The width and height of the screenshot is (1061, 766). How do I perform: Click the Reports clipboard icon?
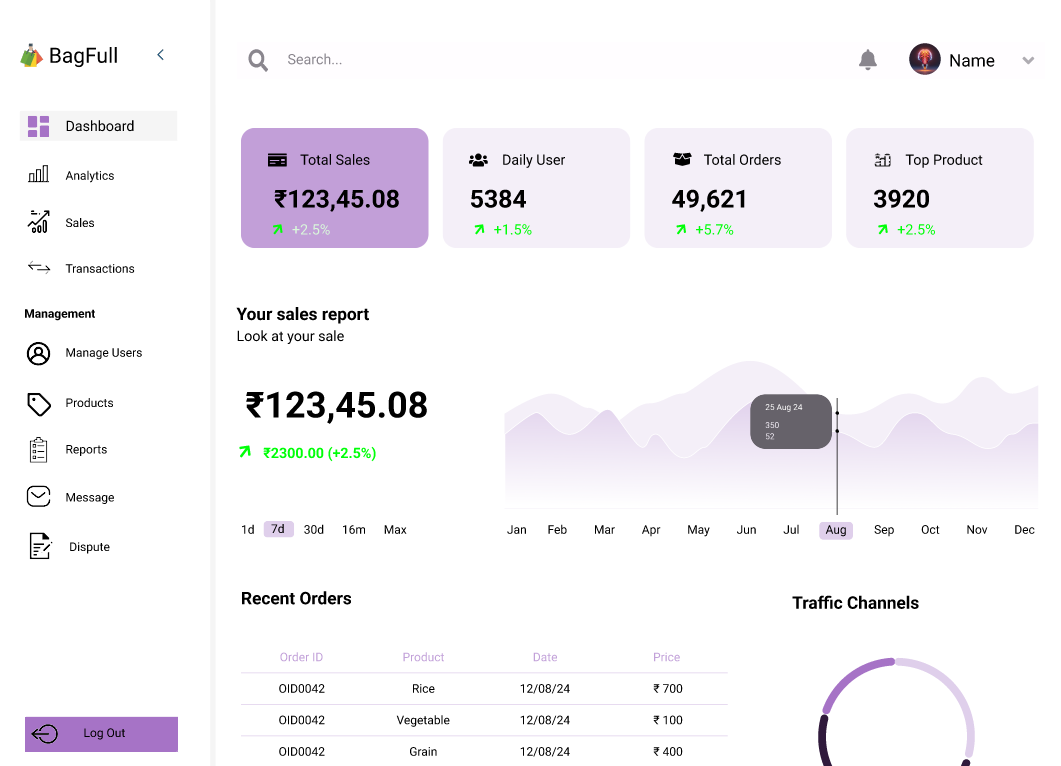[39, 450]
